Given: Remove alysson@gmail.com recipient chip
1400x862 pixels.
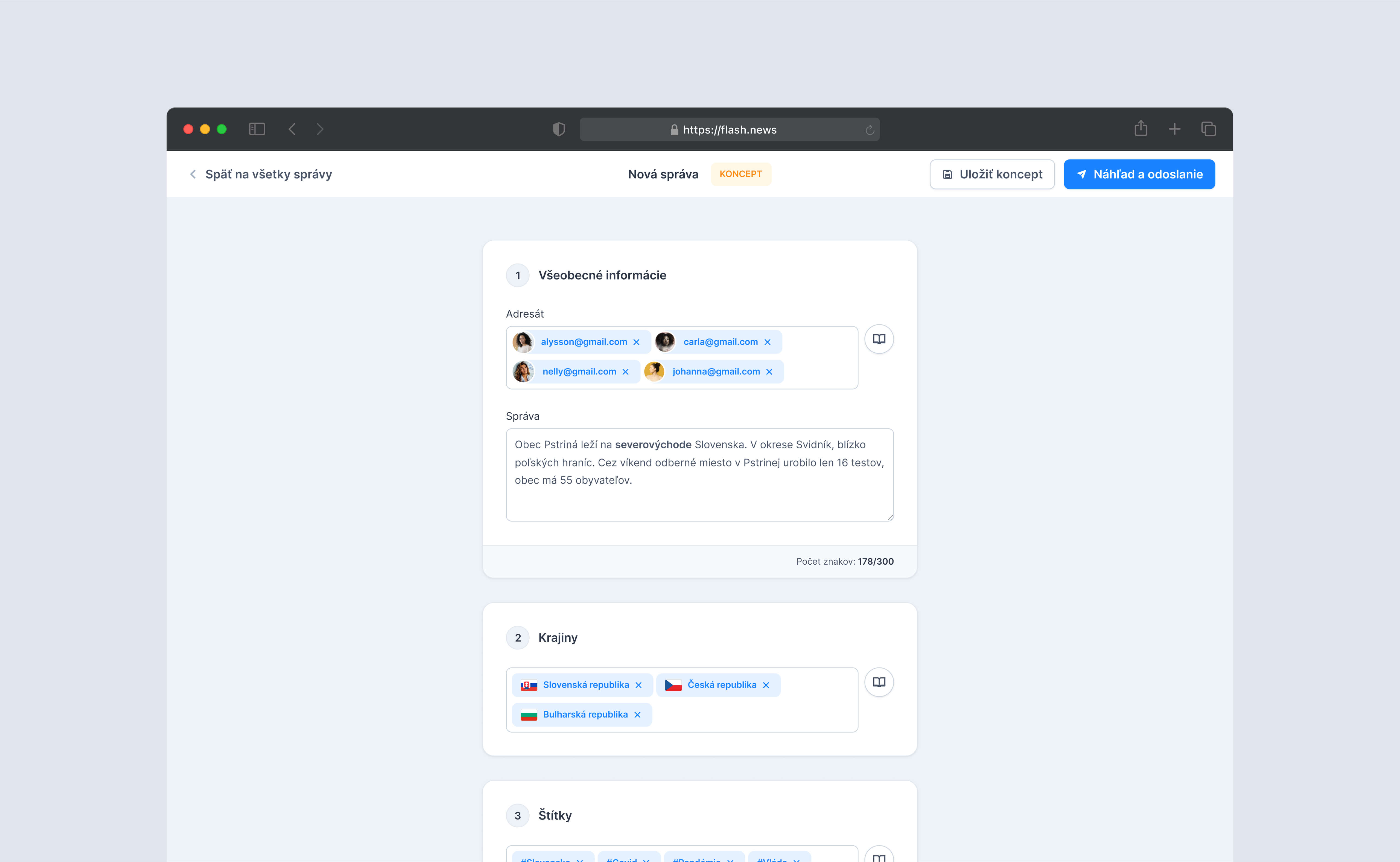Looking at the screenshot, I should (x=637, y=342).
